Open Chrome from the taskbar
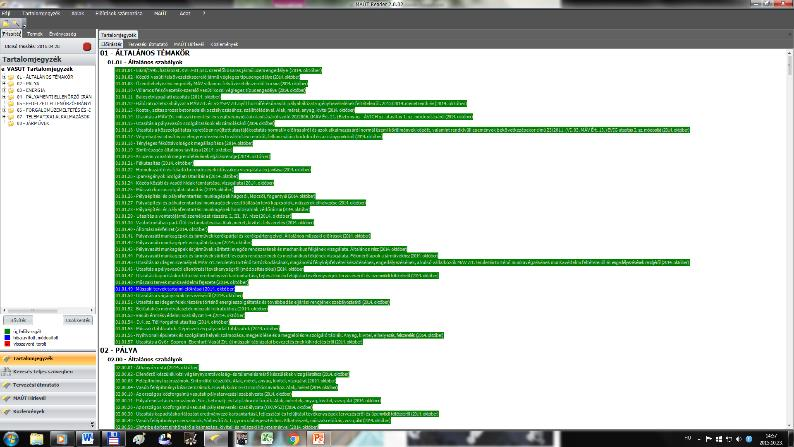The height and width of the screenshot is (447, 794). click(293, 438)
